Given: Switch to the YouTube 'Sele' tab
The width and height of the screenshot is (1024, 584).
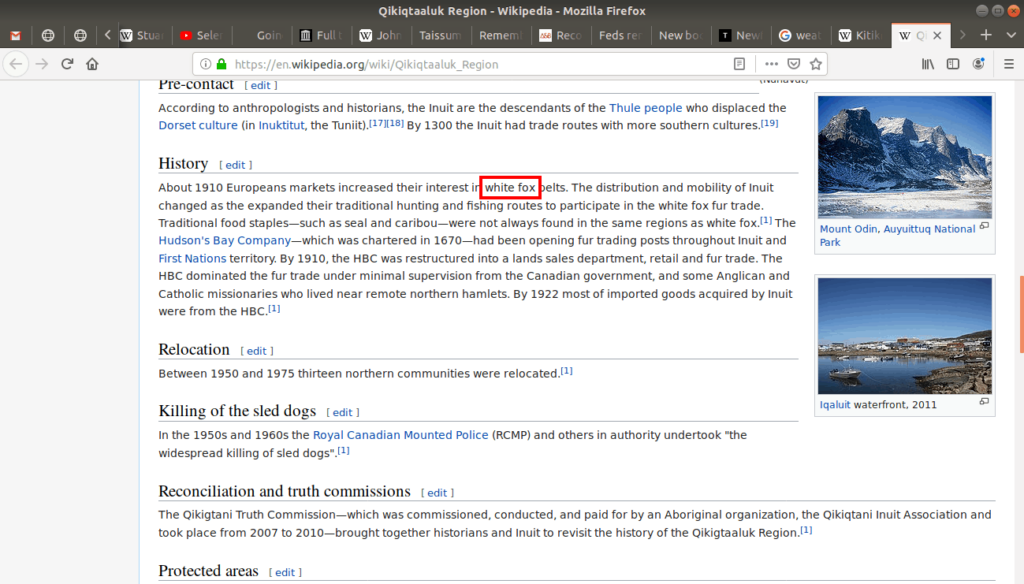Looking at the screenshot, I should [200, 35].
